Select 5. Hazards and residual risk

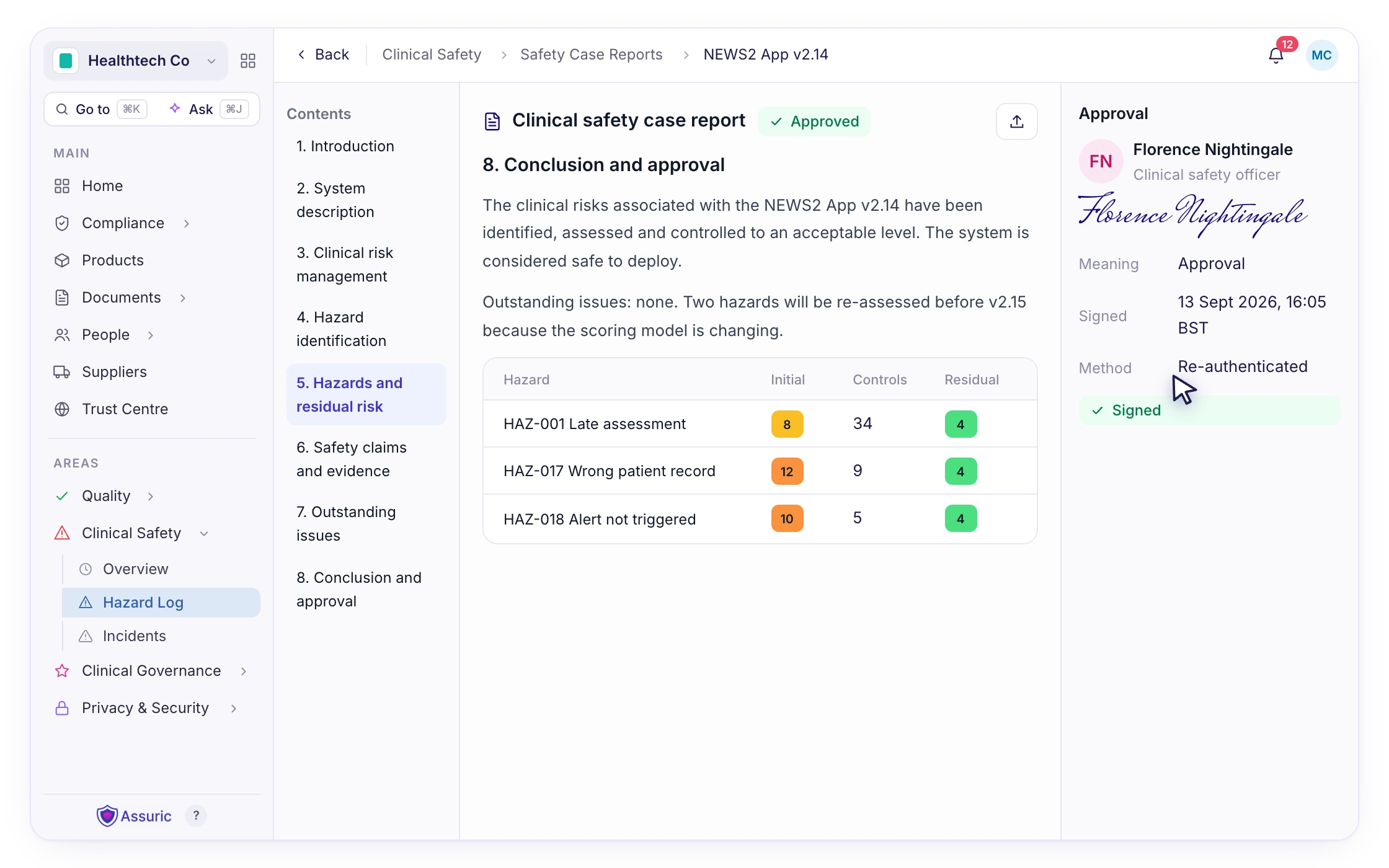tap(366, 395)
